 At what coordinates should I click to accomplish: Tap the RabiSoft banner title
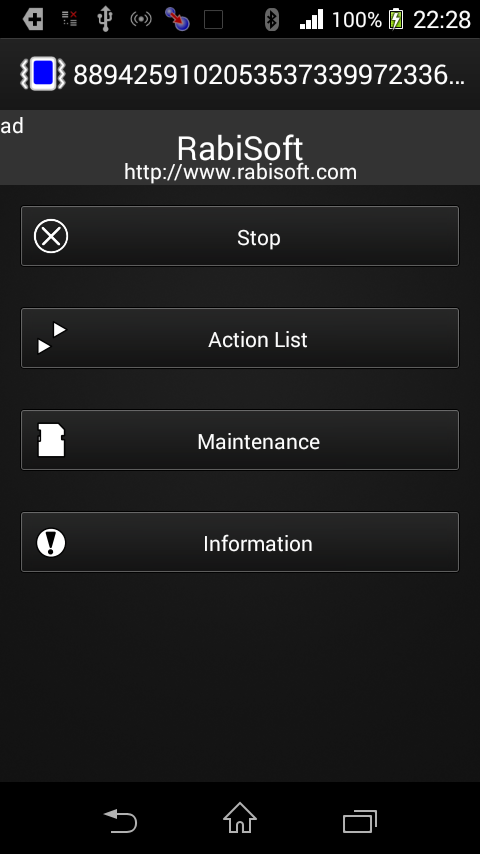tap(240, 148)
